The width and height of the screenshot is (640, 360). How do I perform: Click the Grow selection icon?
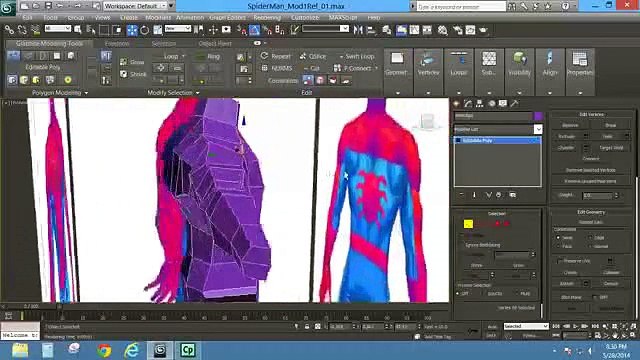(x=123, y=62)
